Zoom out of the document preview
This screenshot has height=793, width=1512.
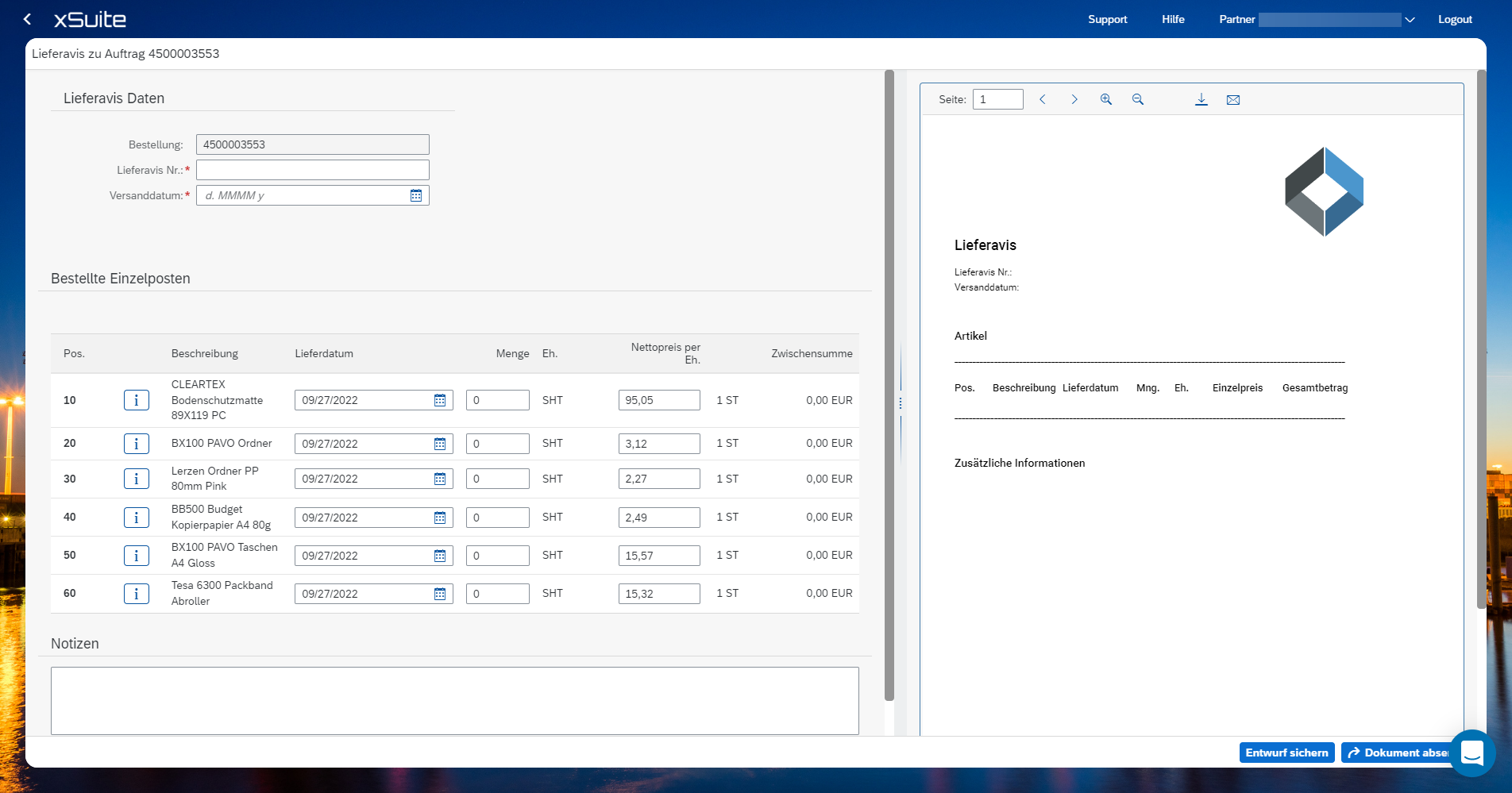(1137, 99)
